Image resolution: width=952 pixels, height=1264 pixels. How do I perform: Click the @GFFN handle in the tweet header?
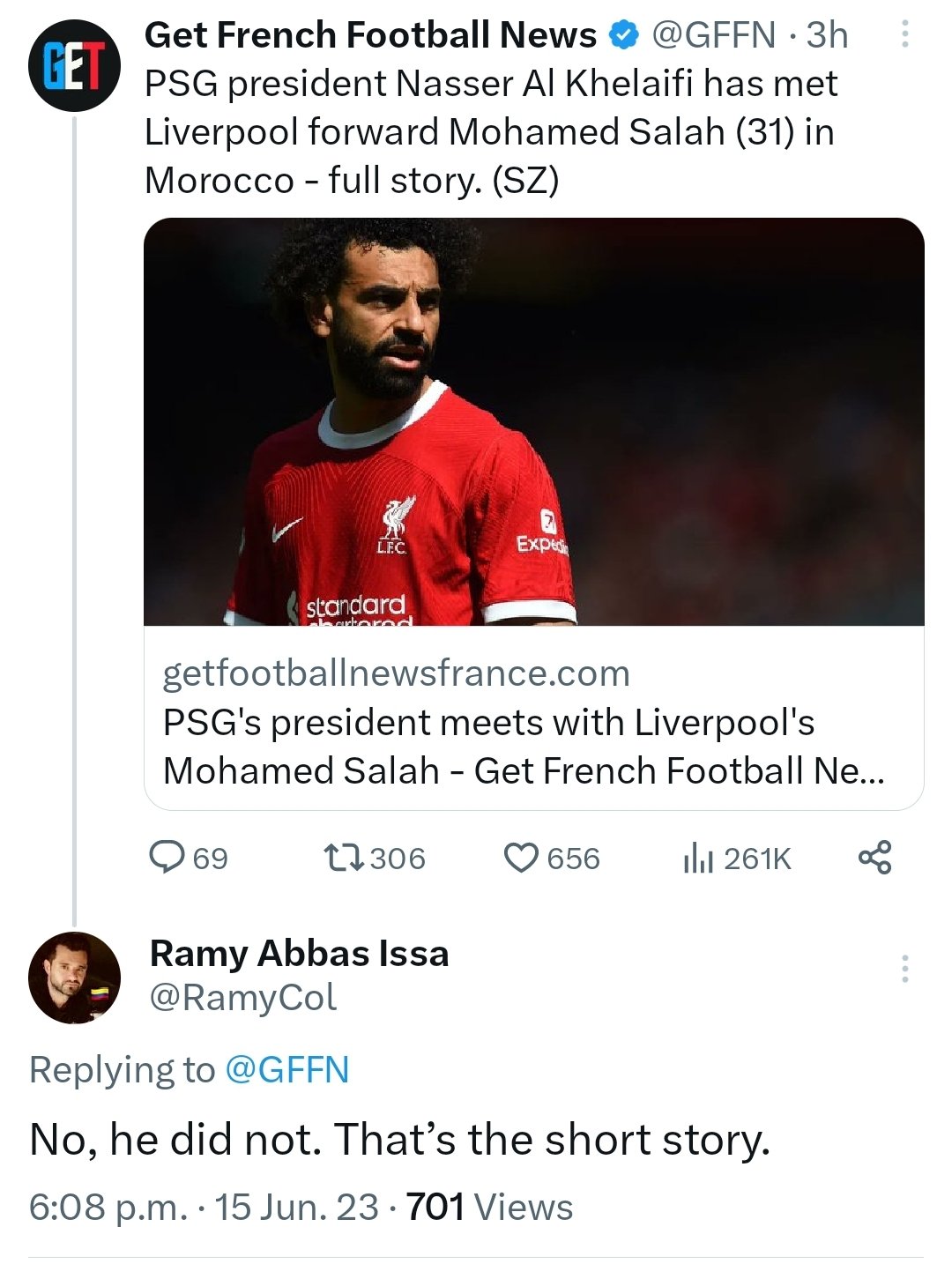point(713,35)
